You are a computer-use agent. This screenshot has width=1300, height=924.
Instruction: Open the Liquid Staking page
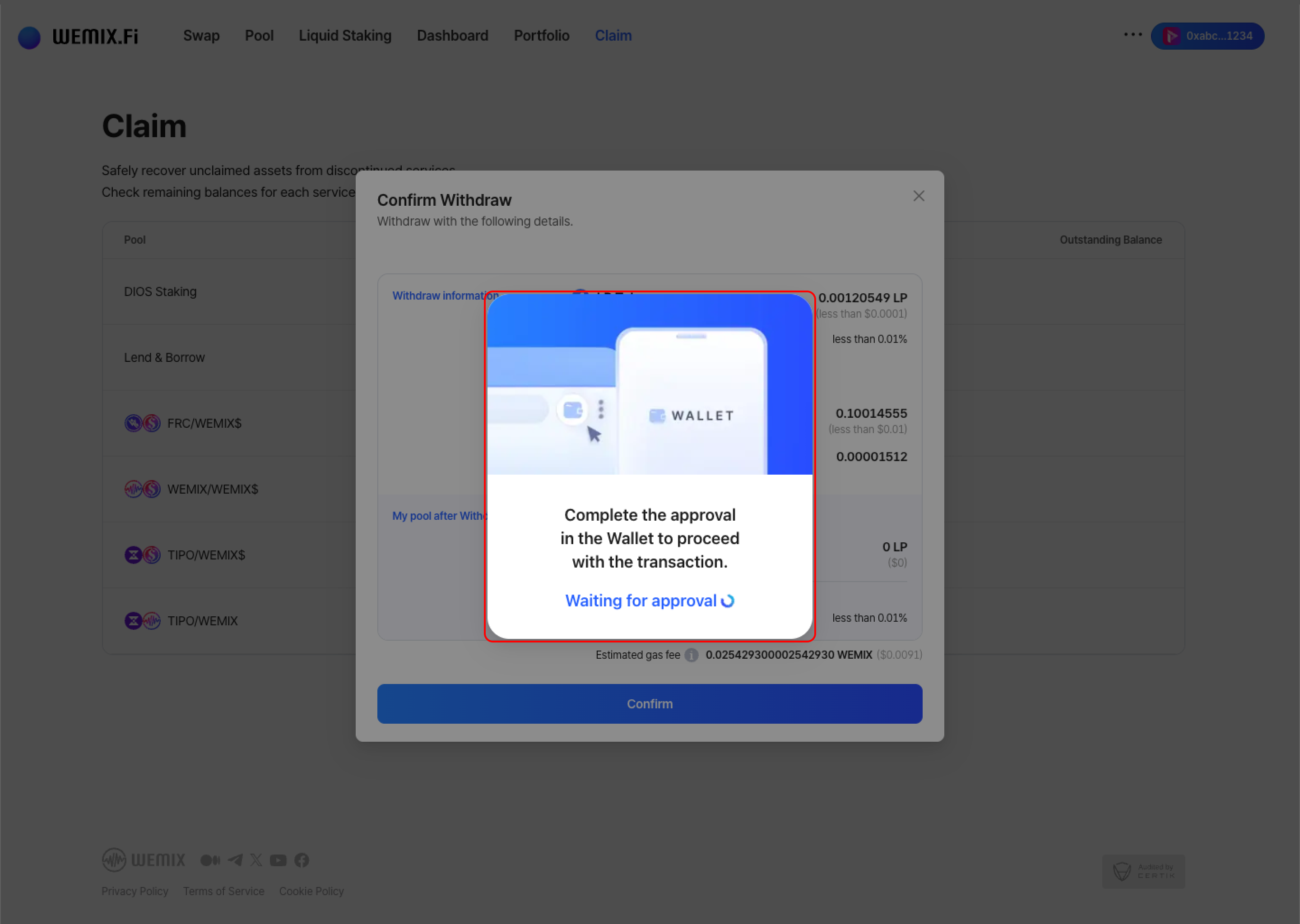(x=345, y=36)
